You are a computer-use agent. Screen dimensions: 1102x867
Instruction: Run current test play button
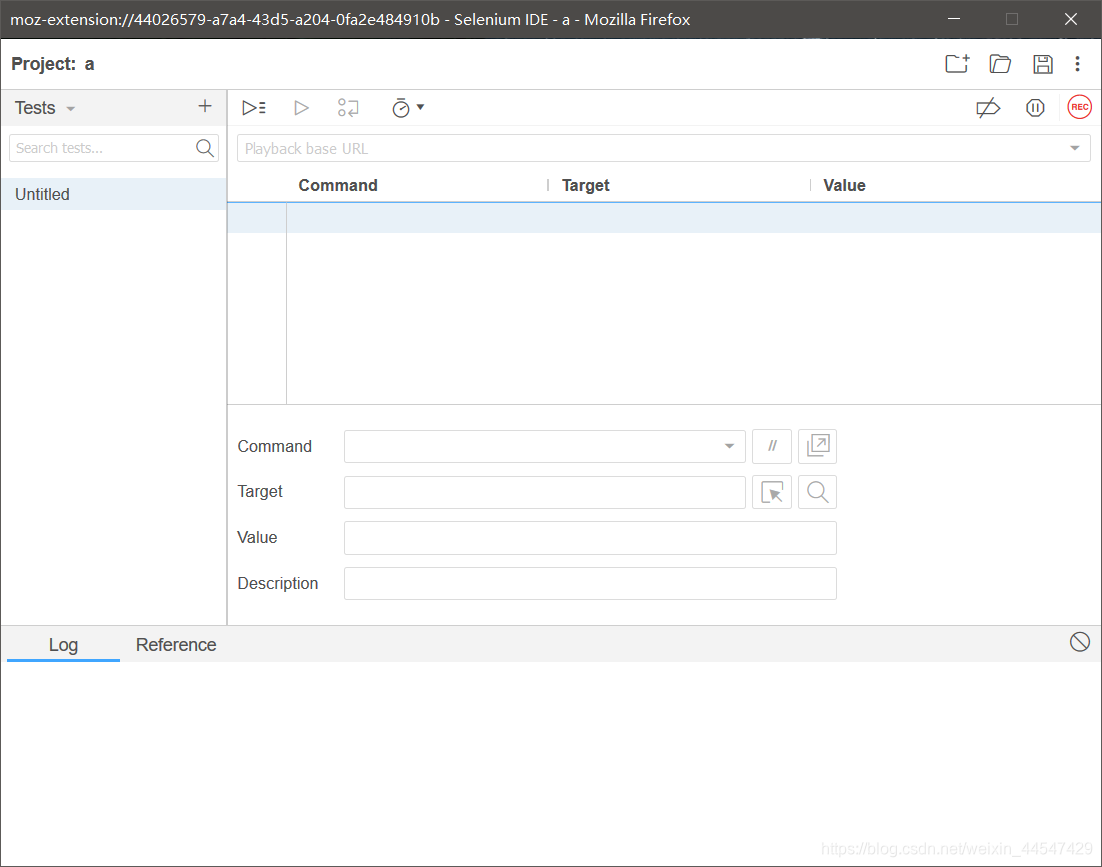click(302, 107)
